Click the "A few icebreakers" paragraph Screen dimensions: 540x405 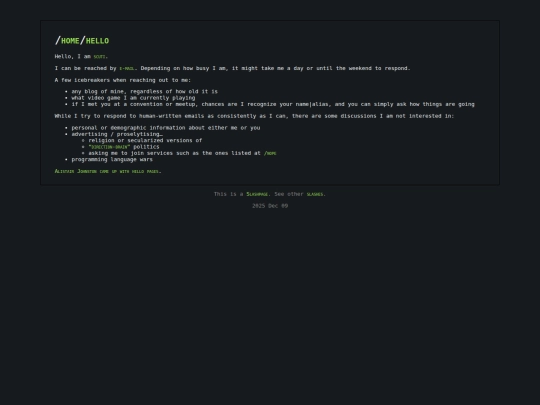123,80
